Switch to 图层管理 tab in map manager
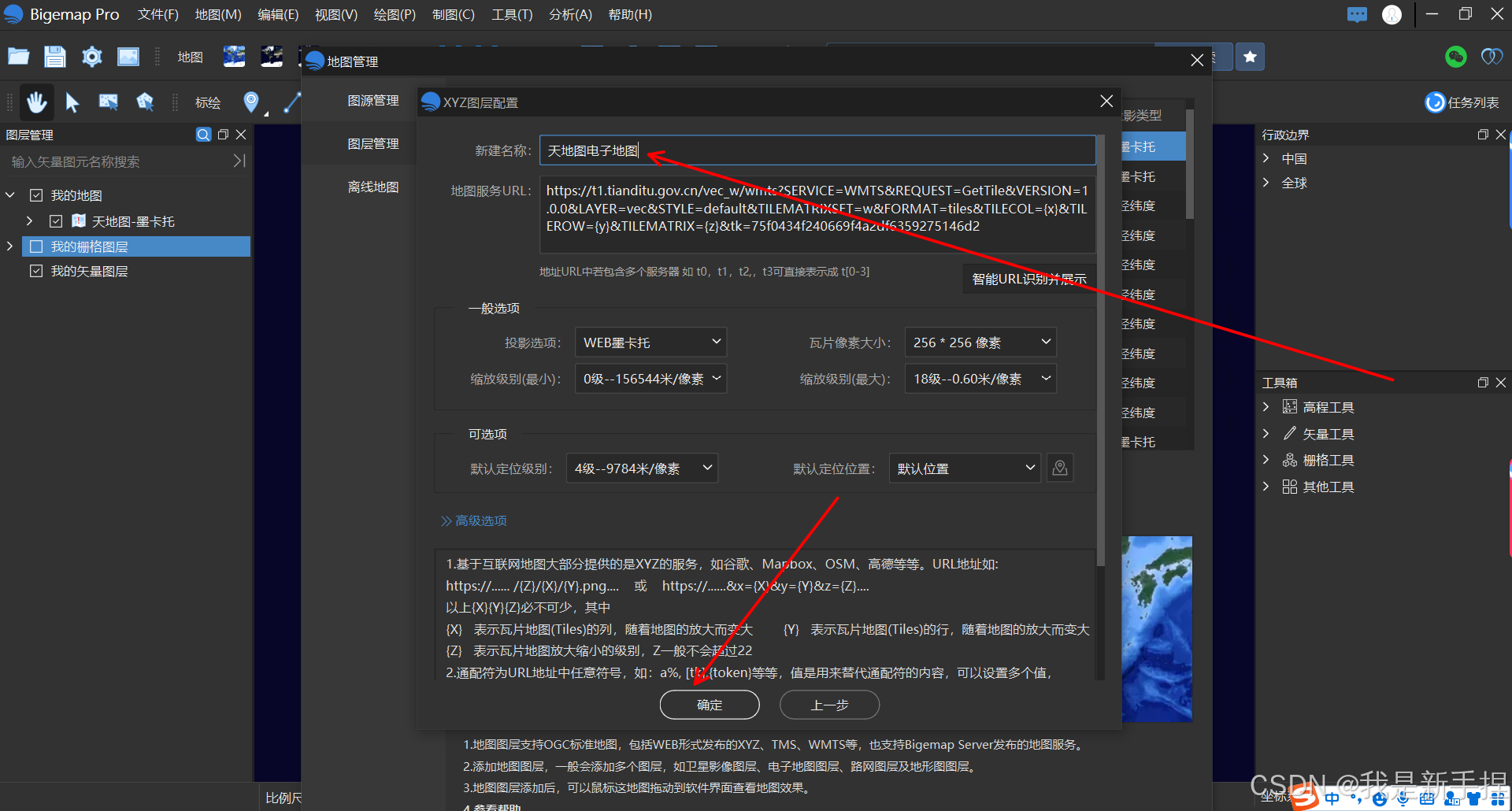 click(373, 144)
